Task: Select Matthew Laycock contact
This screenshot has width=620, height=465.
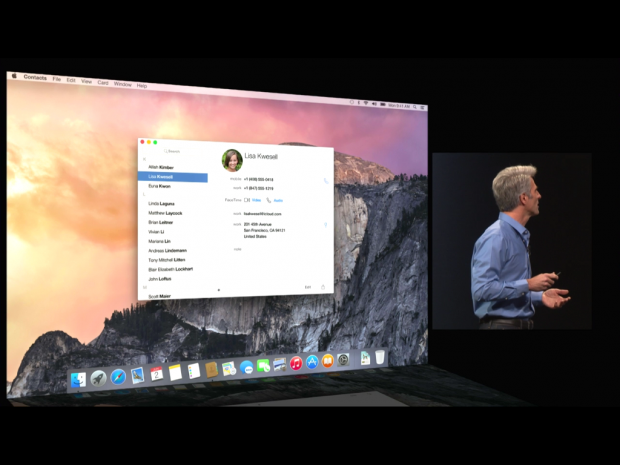Action: 165,213
